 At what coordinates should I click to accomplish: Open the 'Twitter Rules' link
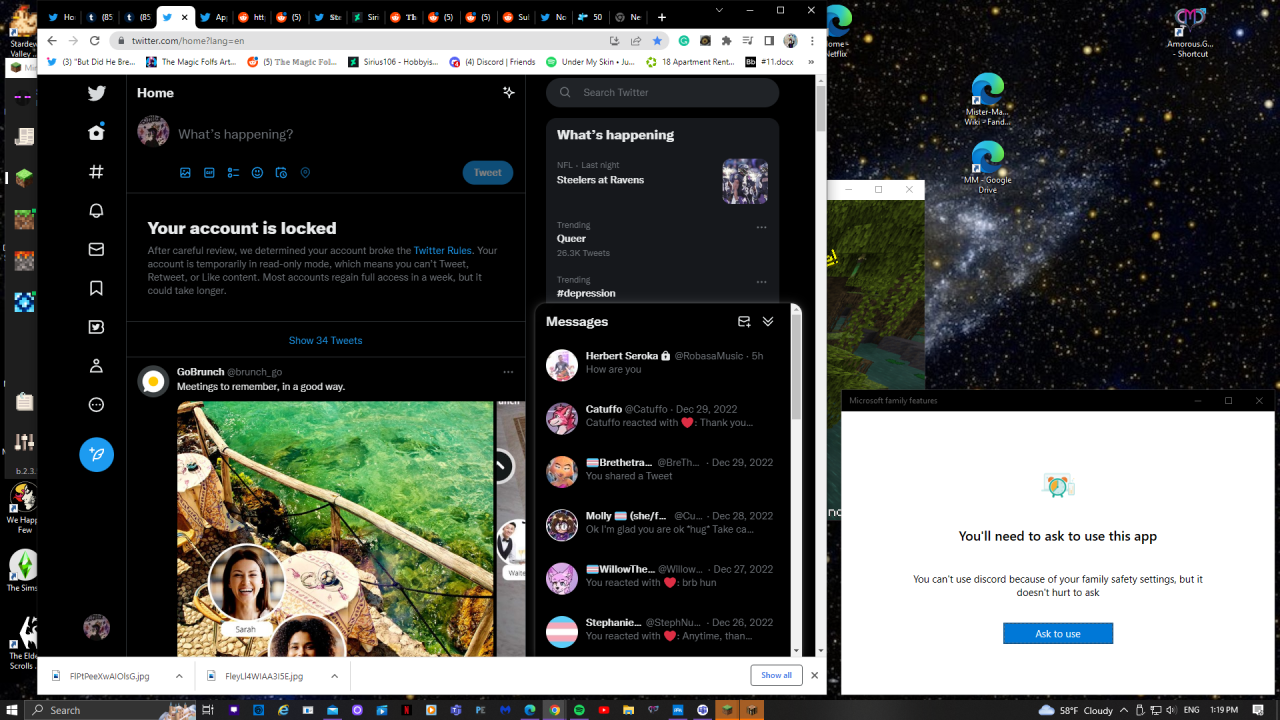pyautogui.click(x=442, y=251)
